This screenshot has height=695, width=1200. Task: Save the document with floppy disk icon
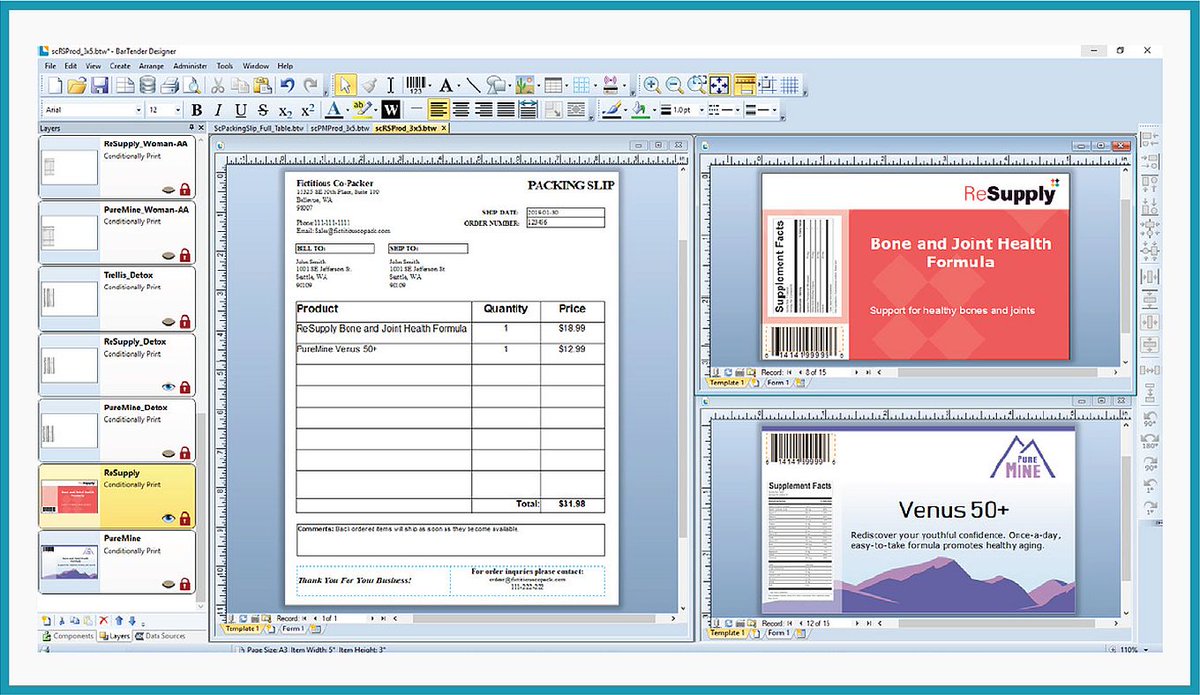pos(99,86)
